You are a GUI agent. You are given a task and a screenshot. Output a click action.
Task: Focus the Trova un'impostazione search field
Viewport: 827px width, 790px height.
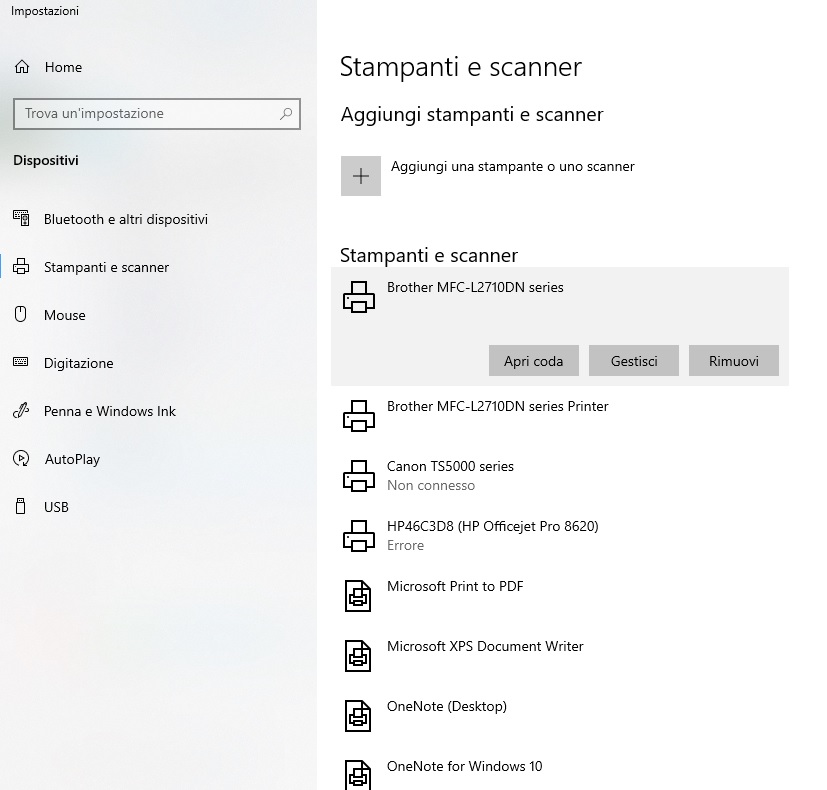pos(157,113)
